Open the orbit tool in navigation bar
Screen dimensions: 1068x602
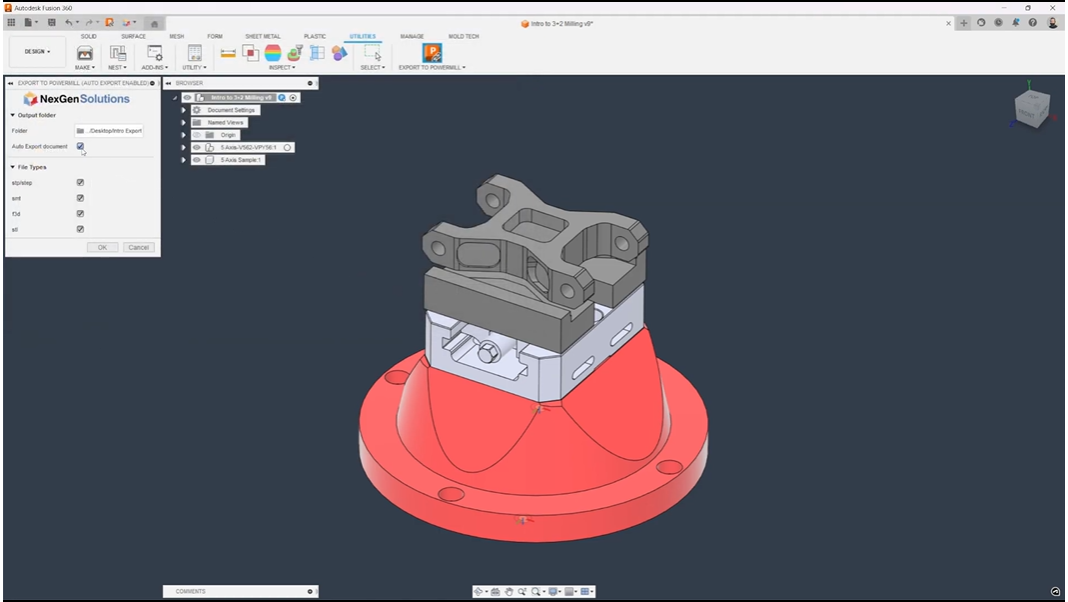pyautogui.click(x=478, y=592)
